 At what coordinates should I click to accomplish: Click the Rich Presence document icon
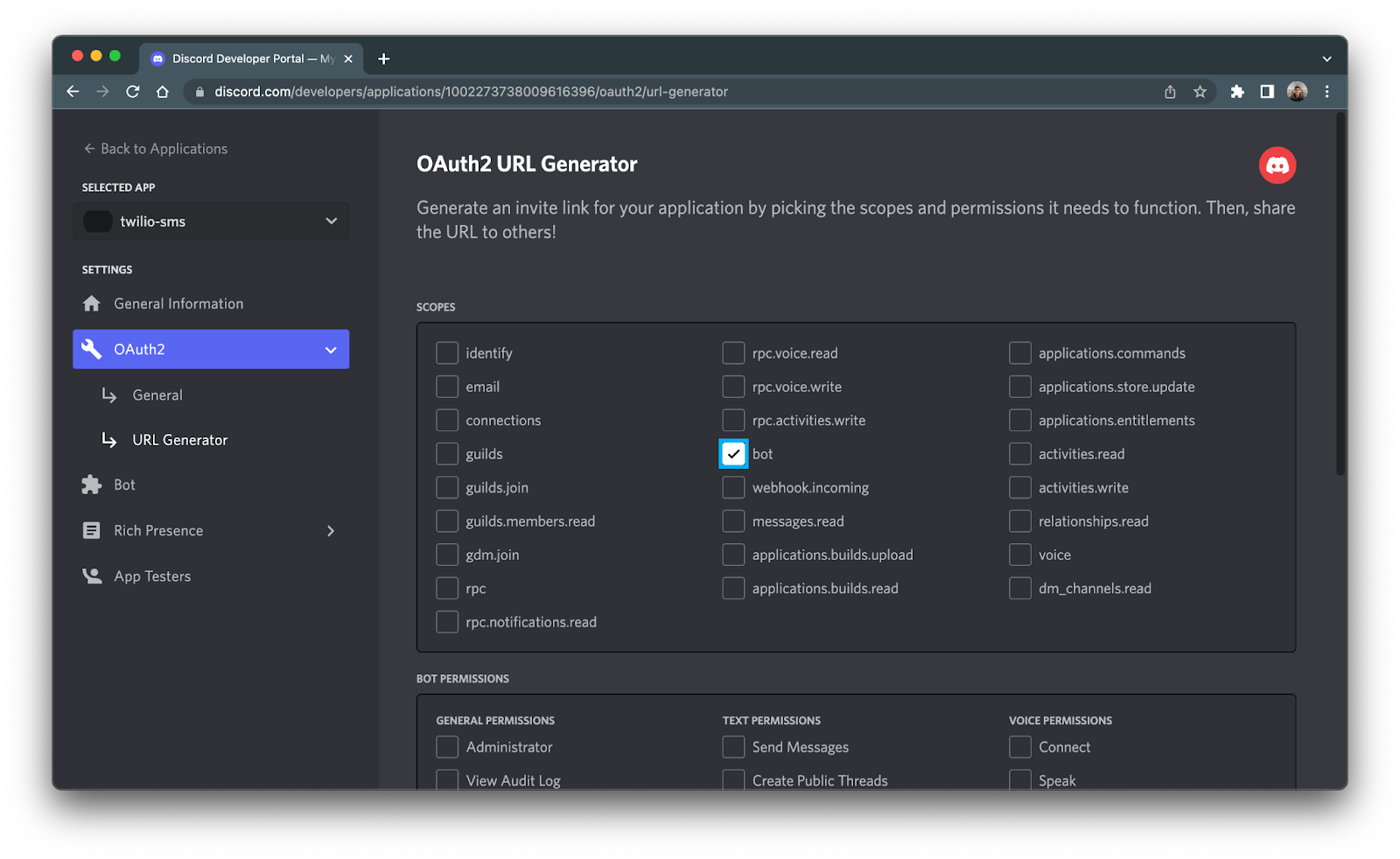pyautogui.click(x=92, y=530)
